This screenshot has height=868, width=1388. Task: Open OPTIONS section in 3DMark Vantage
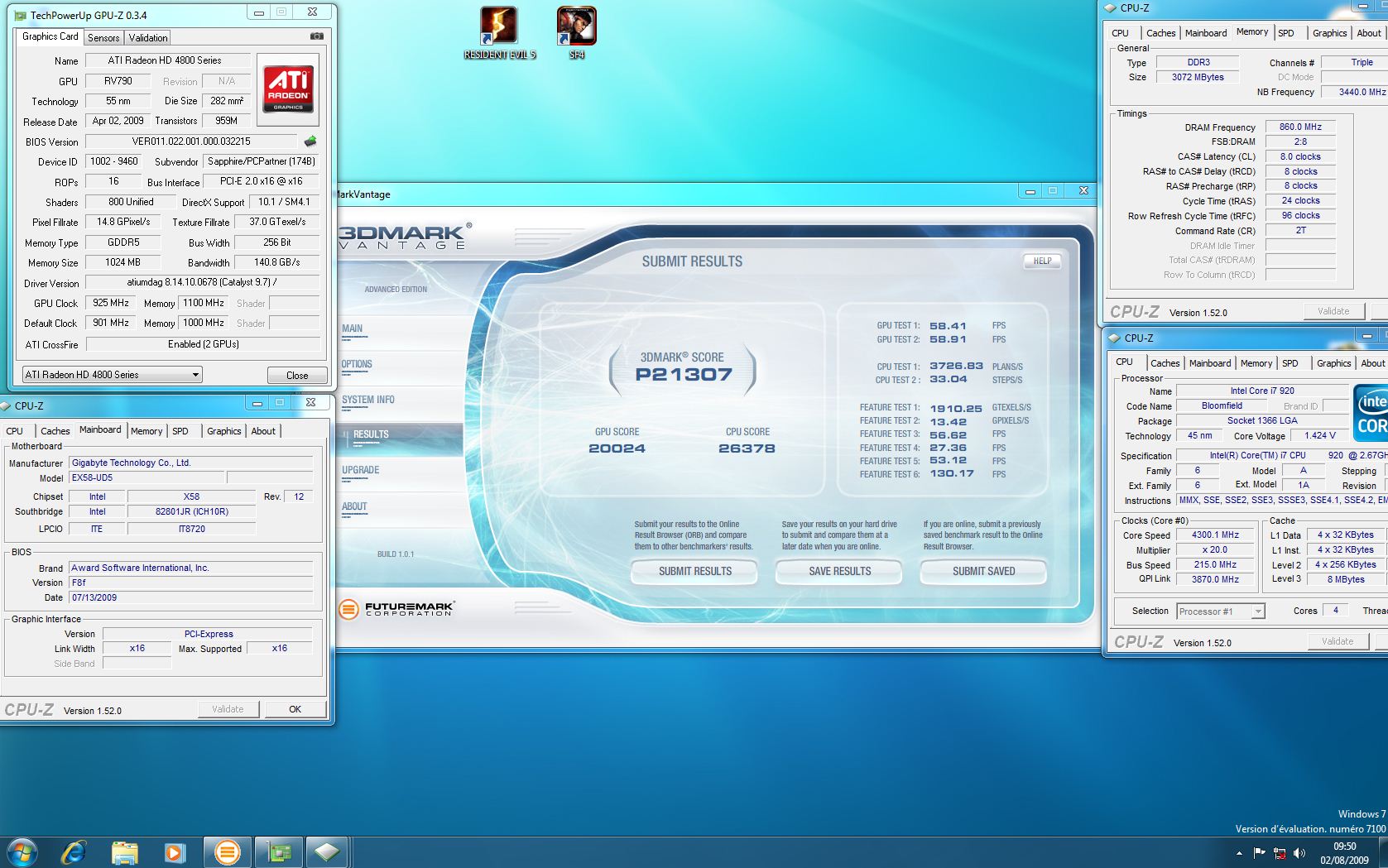[x=357, y=364]
